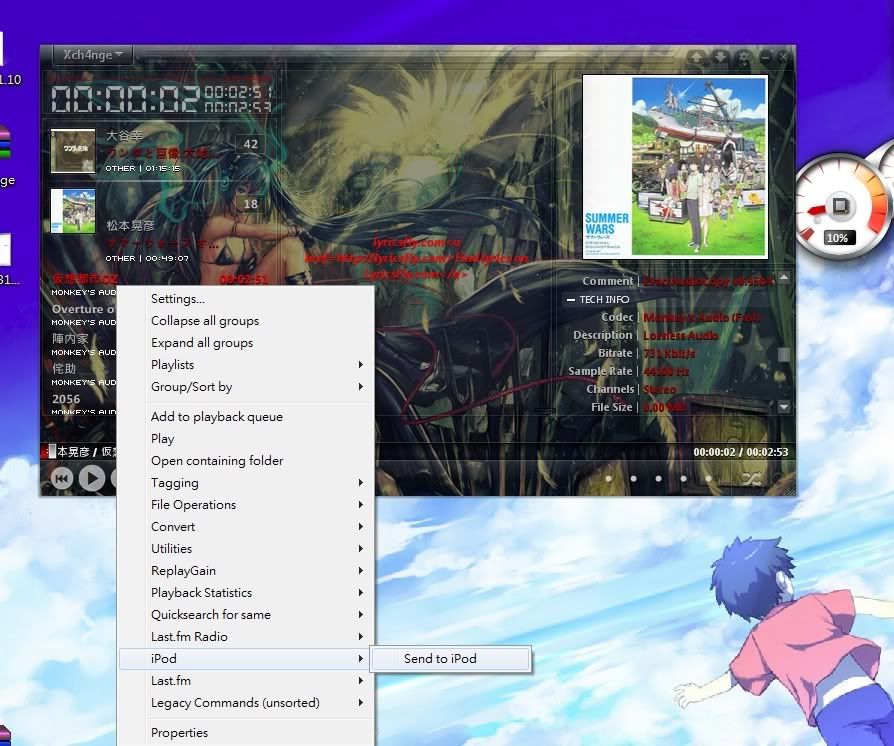Image resolution: width=894 pixels, height=746 pixels.
Task: Choose Send to iPod
Action: coord(450,659)
